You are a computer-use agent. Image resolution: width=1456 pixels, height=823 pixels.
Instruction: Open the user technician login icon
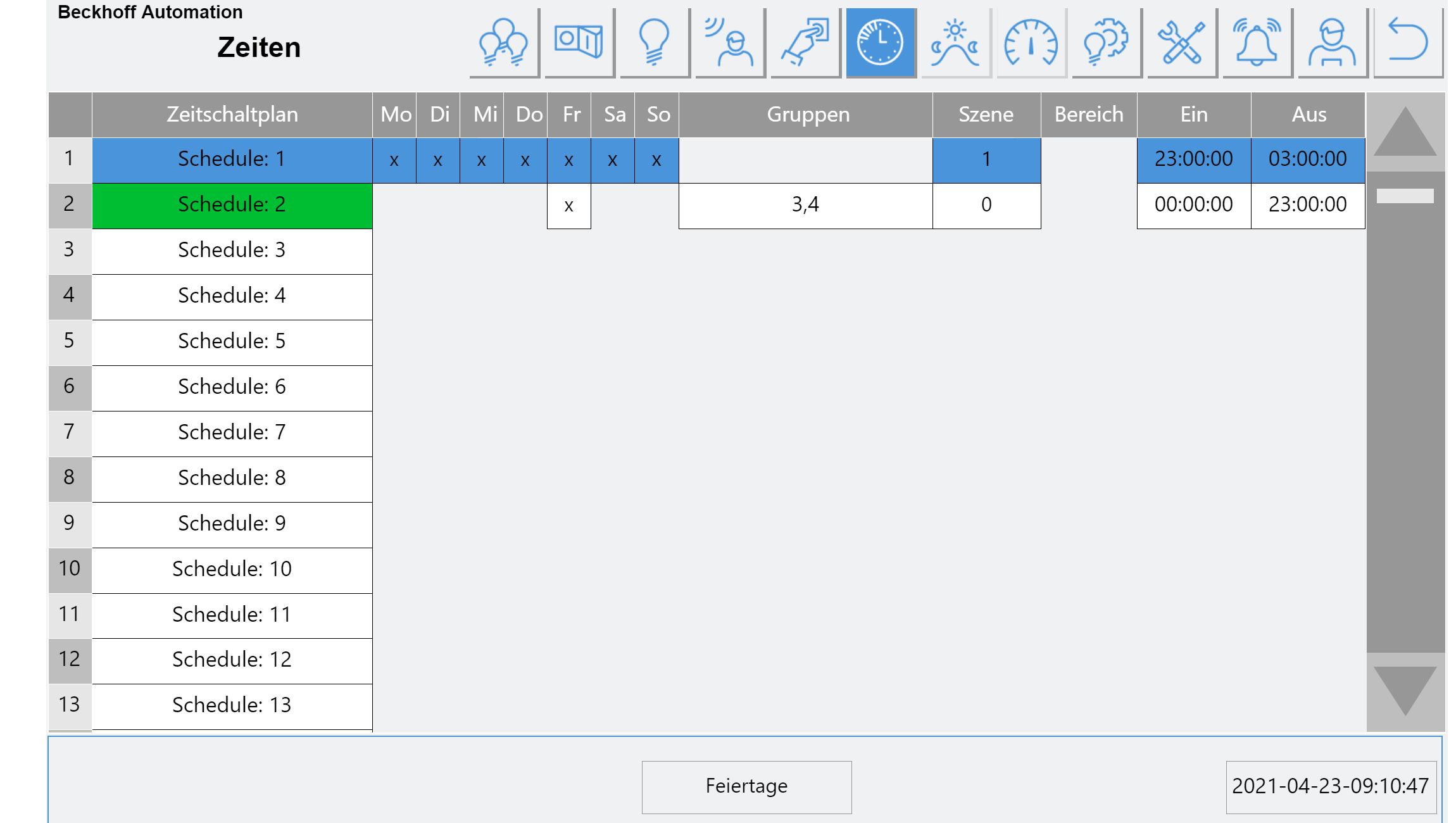click(x=1333, y=42)
